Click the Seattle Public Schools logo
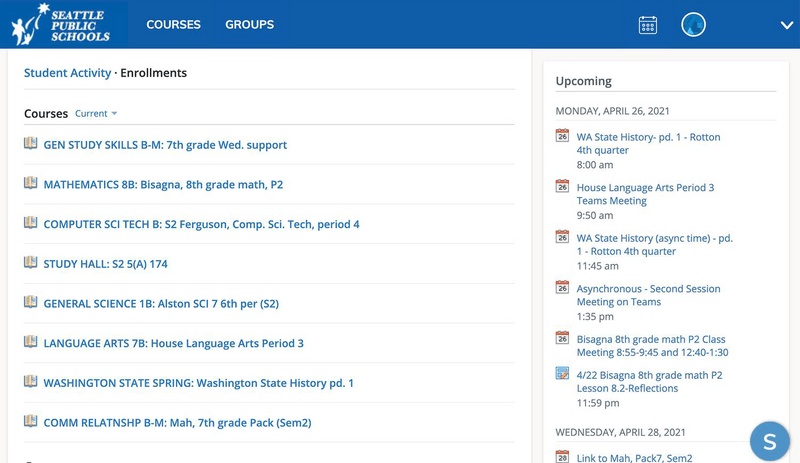Viewport: 800px width, 463px height. 61,24
